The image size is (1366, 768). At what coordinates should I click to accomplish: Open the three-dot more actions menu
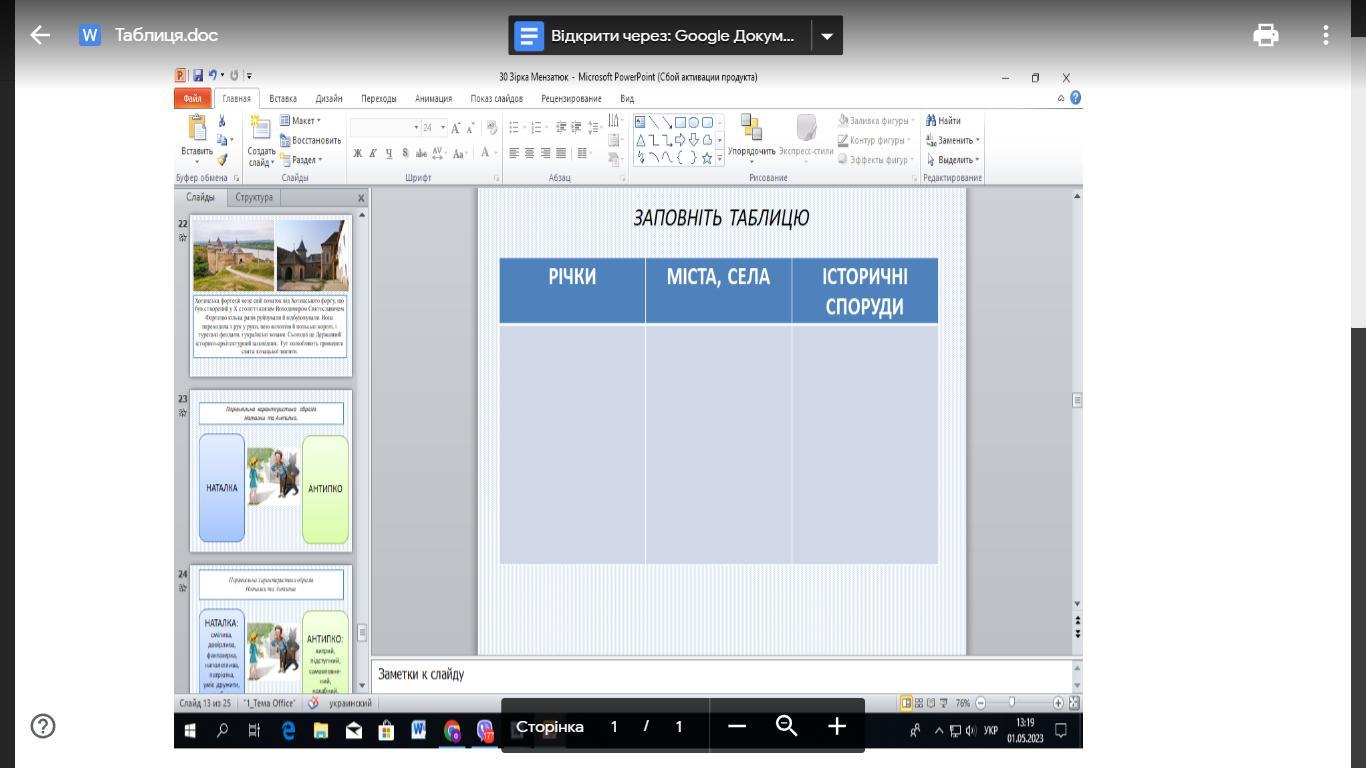(x=1325, y=35)
